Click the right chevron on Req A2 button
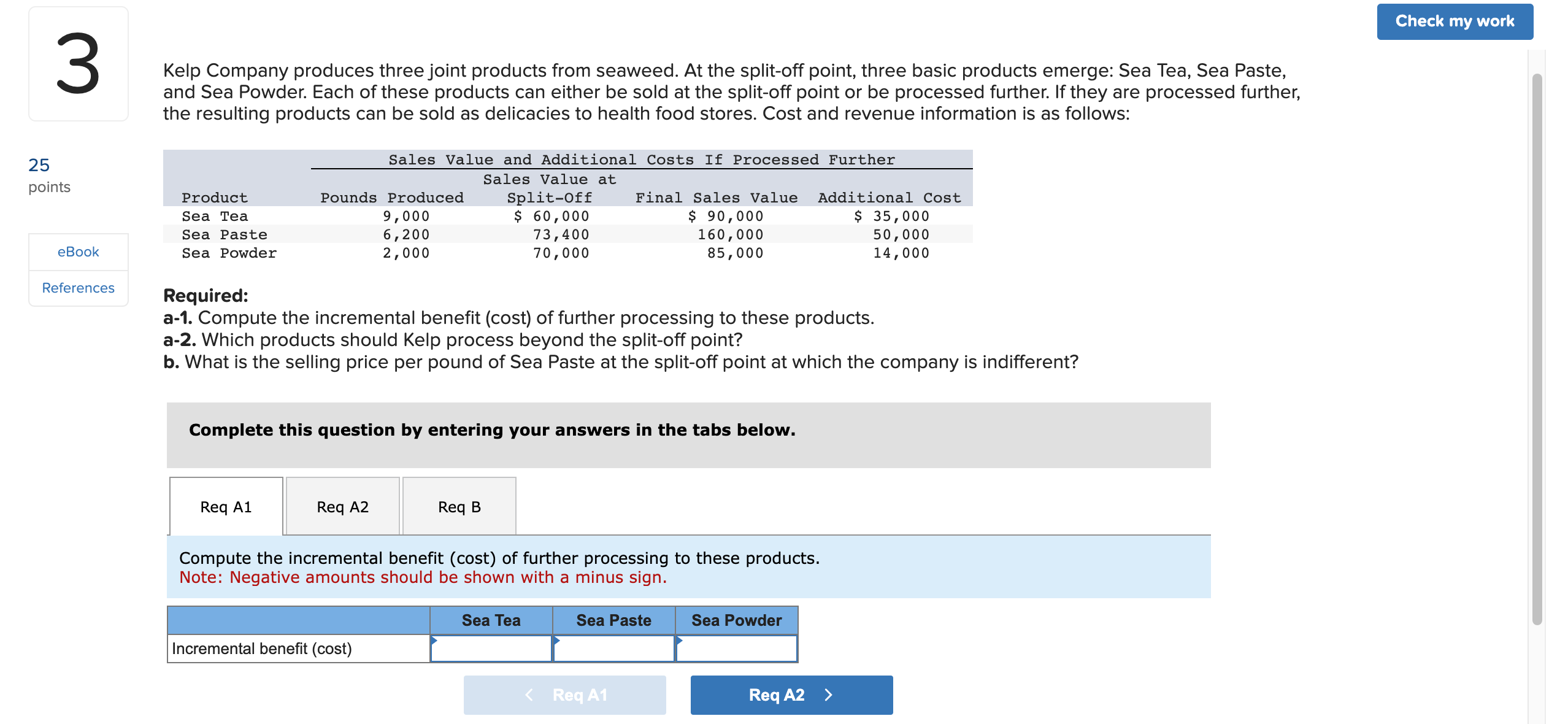Image resolution: width=1568 pixels, height=724 pixels. [x=829, y=695]
